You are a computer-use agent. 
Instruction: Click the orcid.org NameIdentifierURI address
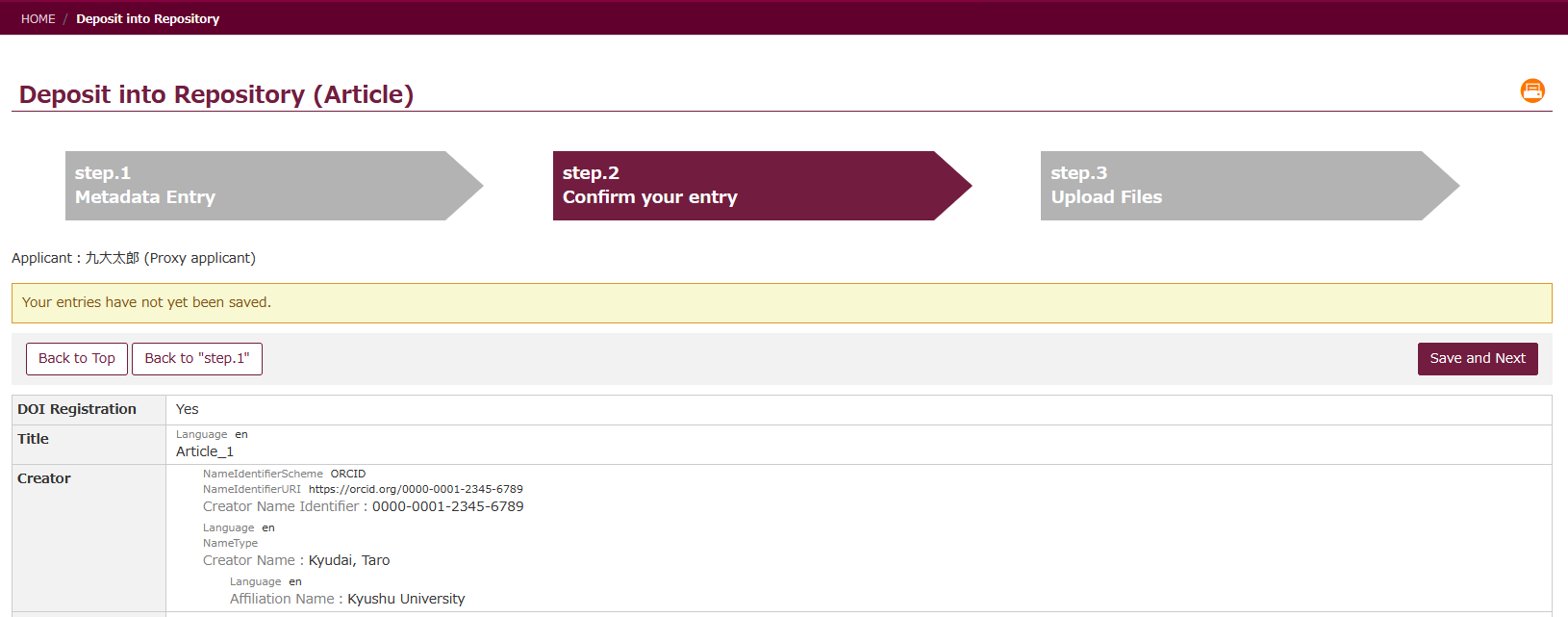pos(416,489)
